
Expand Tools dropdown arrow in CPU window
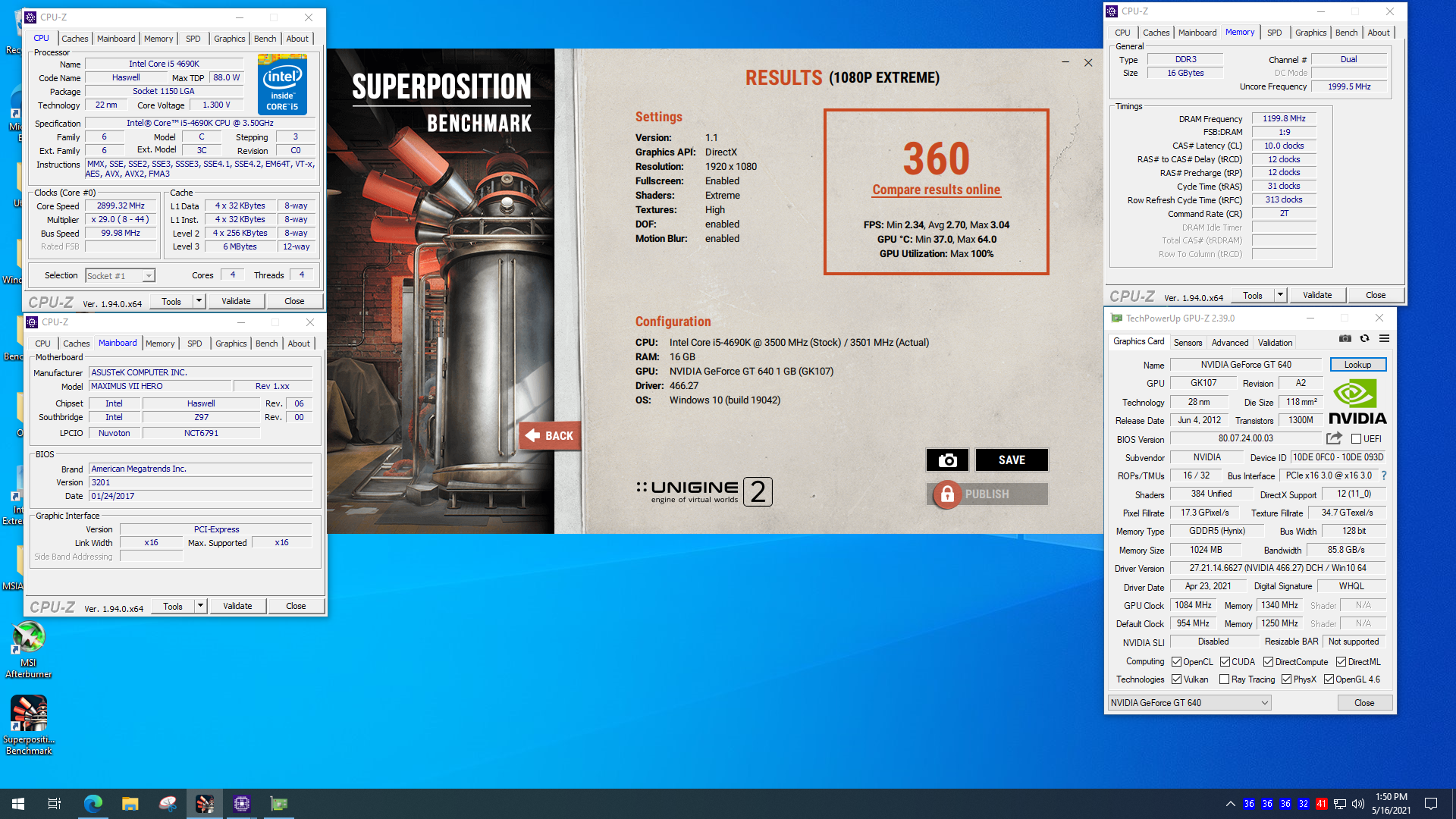(x=199, y=301)
